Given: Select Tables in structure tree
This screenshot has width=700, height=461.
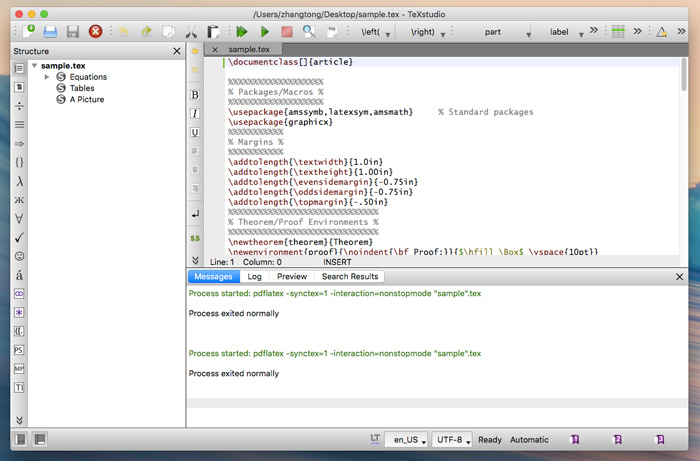Looking at the screenshot, I should coord(82,88).
